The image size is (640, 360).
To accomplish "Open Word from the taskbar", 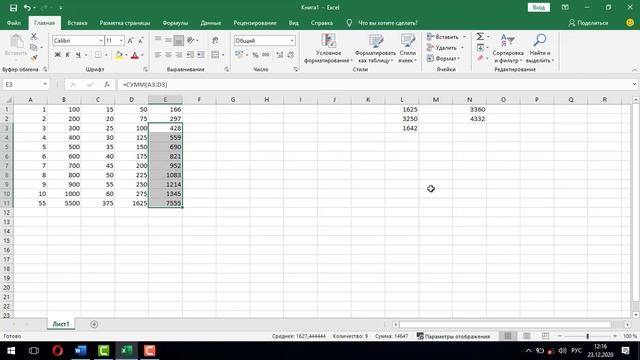I will tap(80, 351).
